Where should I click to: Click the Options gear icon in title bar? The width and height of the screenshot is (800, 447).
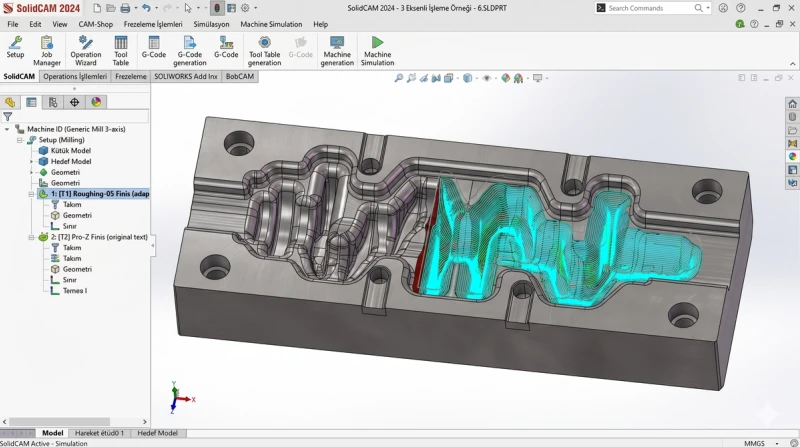(245, 8)
